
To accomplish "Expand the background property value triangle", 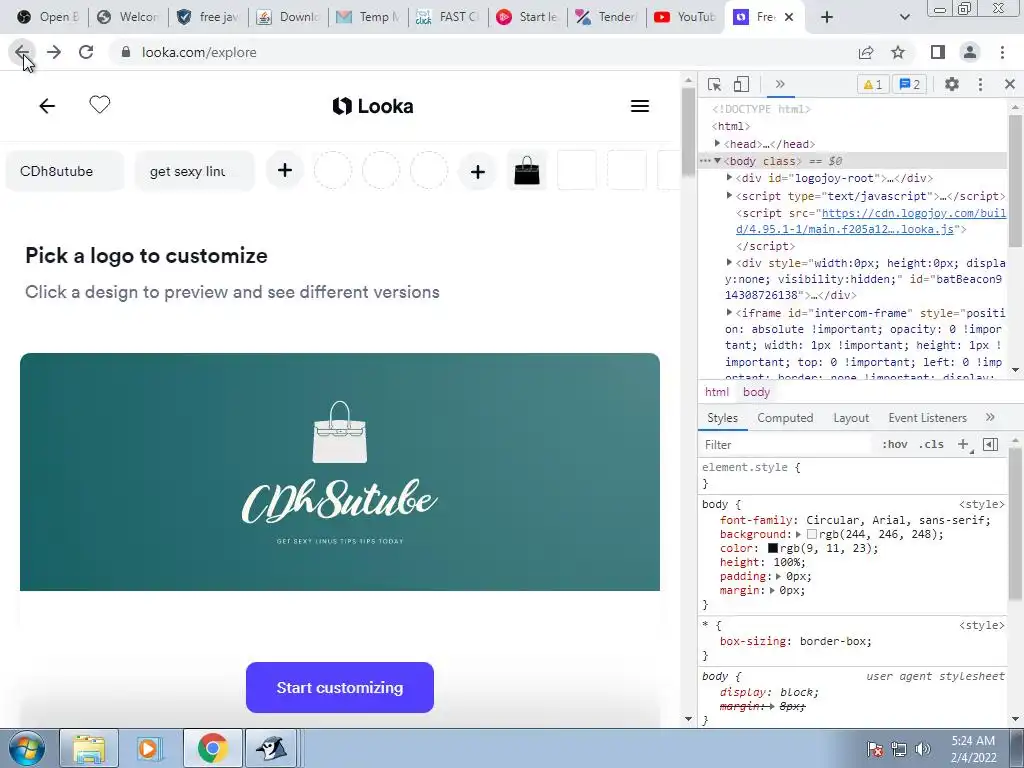I will click(x=798, y=534).
